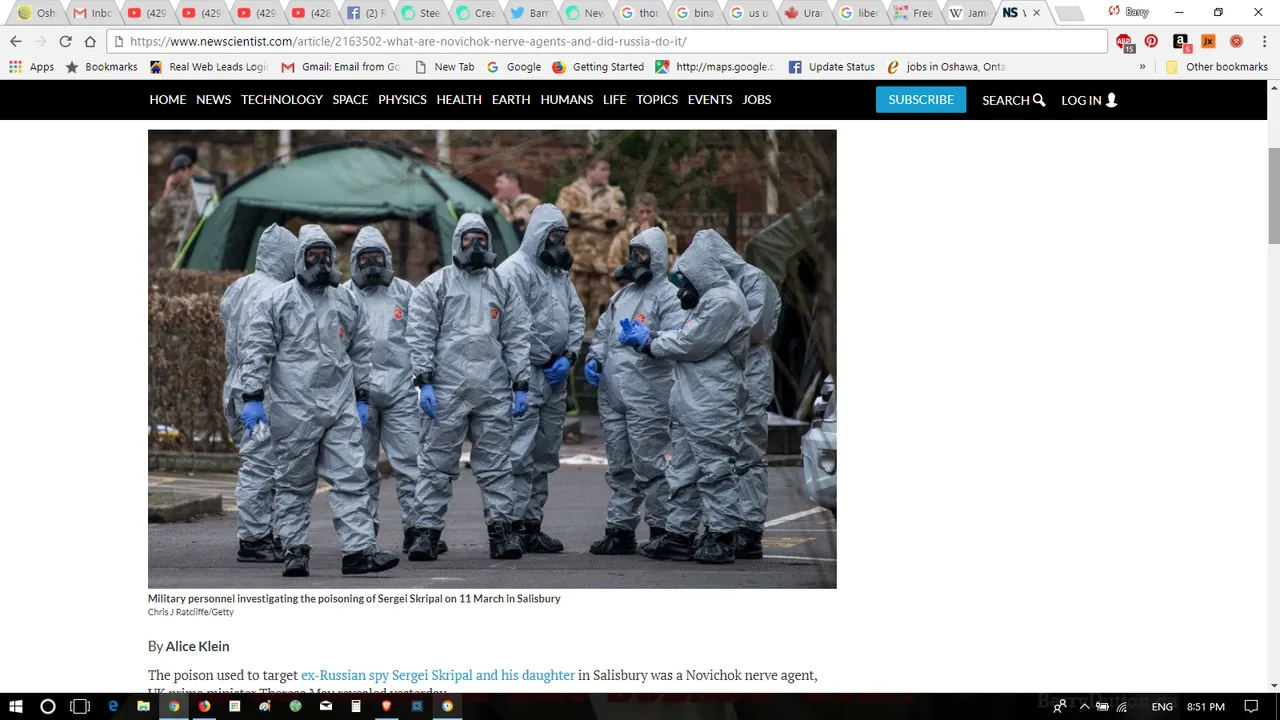The height and width of the screenshot is (720, 1280).
Task: Open the Mail app in taskbar
Action: click(326, 706)
